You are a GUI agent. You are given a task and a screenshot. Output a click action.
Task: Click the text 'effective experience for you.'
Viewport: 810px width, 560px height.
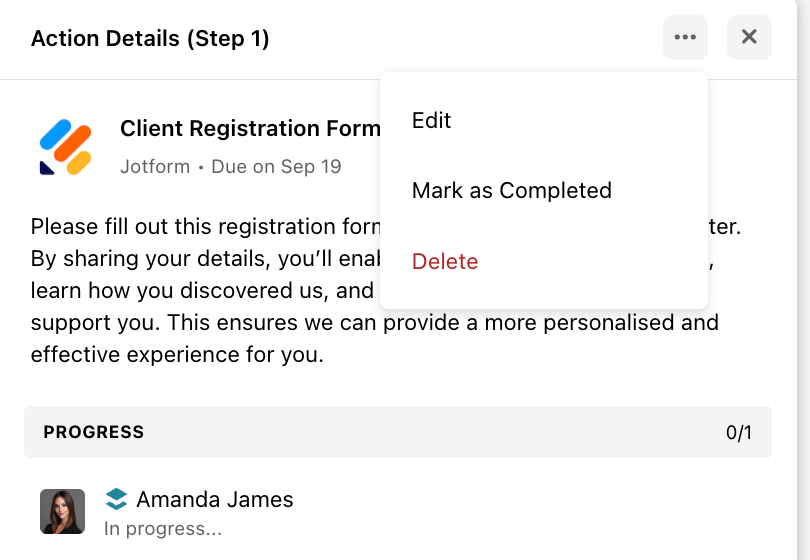click(x=177, y=354)
